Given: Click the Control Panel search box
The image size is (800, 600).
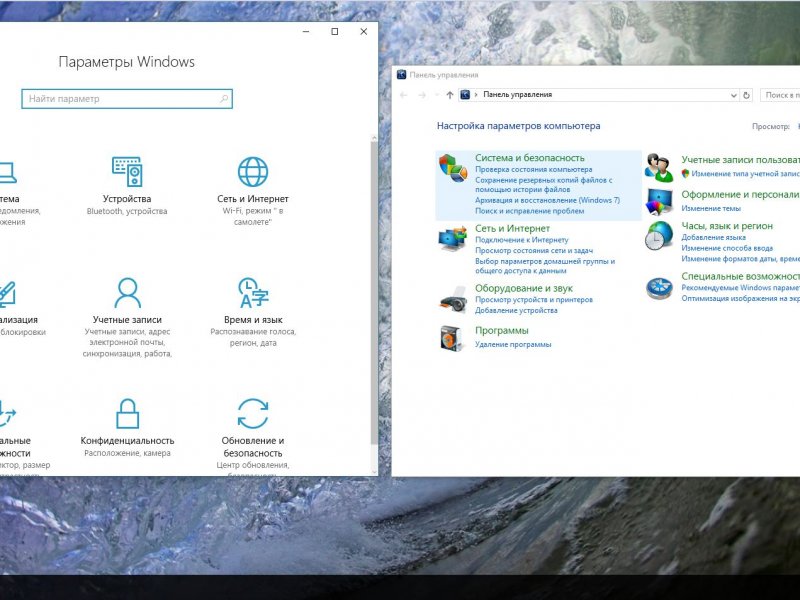Looking at the screenshot, I should click(x=781, y=95).
